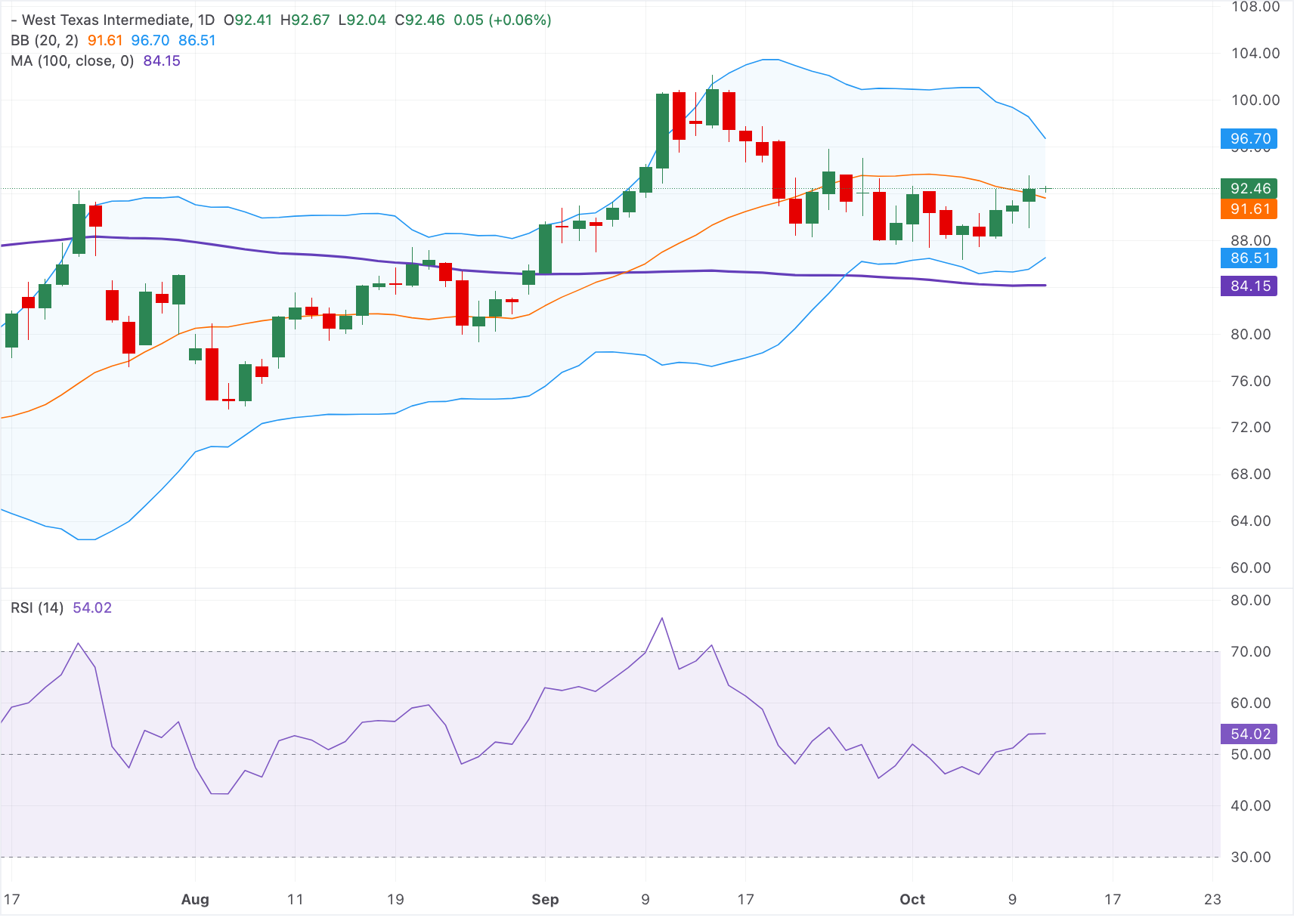Viewport: 1294px width, 924px height.
Task: Click the change value 0.05 (+0.06%)
Action: [x=502, y=20]
